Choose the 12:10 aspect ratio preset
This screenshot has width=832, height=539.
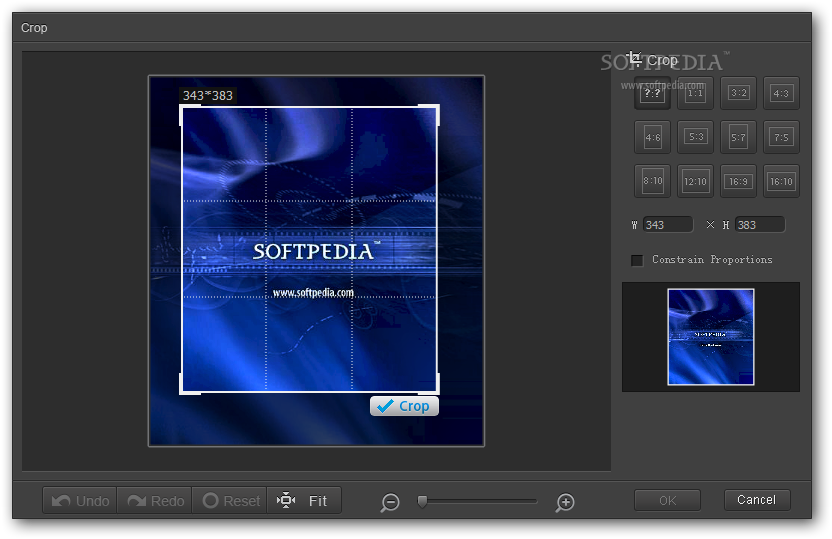point(695,181)
